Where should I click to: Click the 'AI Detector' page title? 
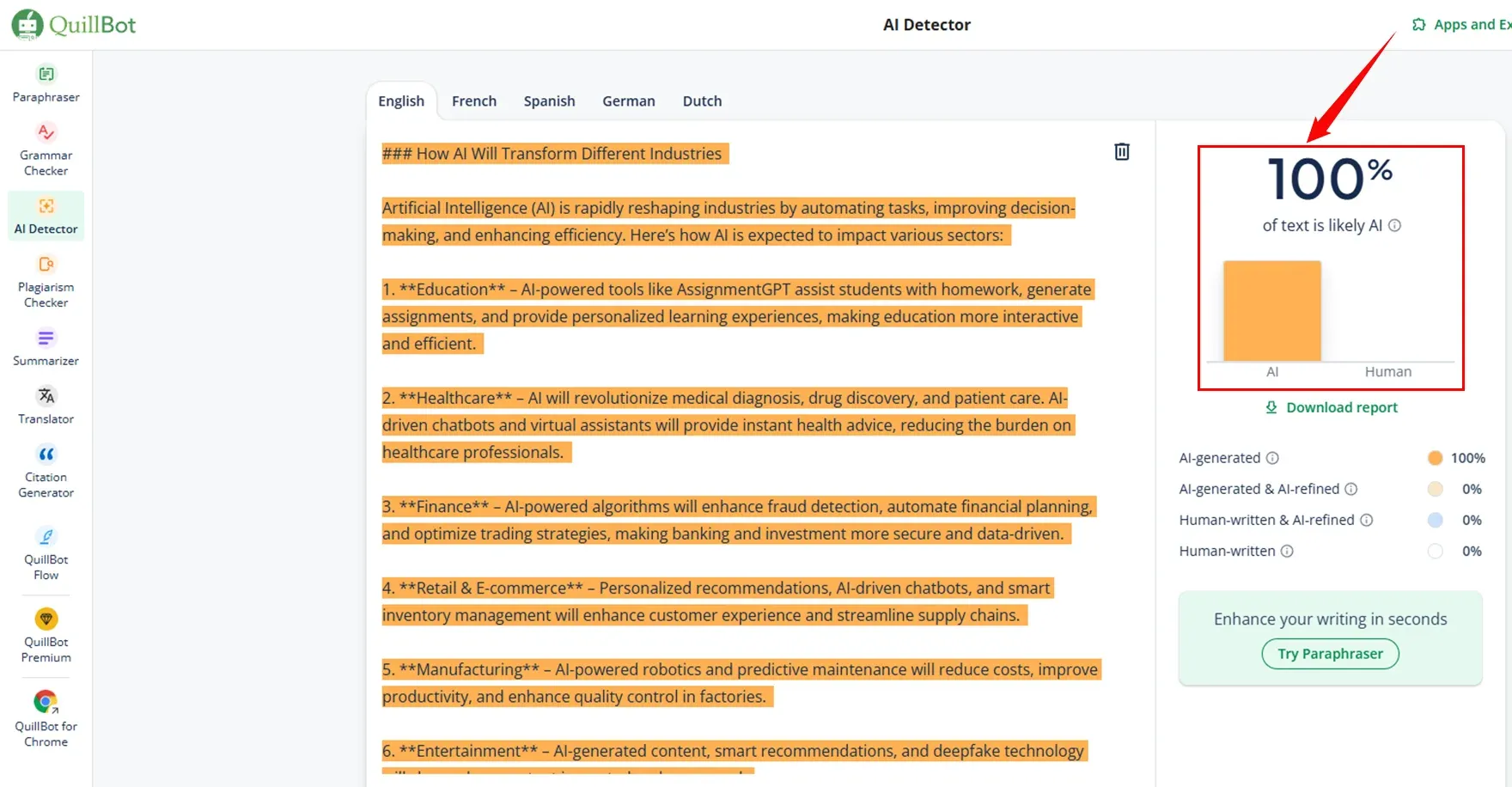[927, 25]
